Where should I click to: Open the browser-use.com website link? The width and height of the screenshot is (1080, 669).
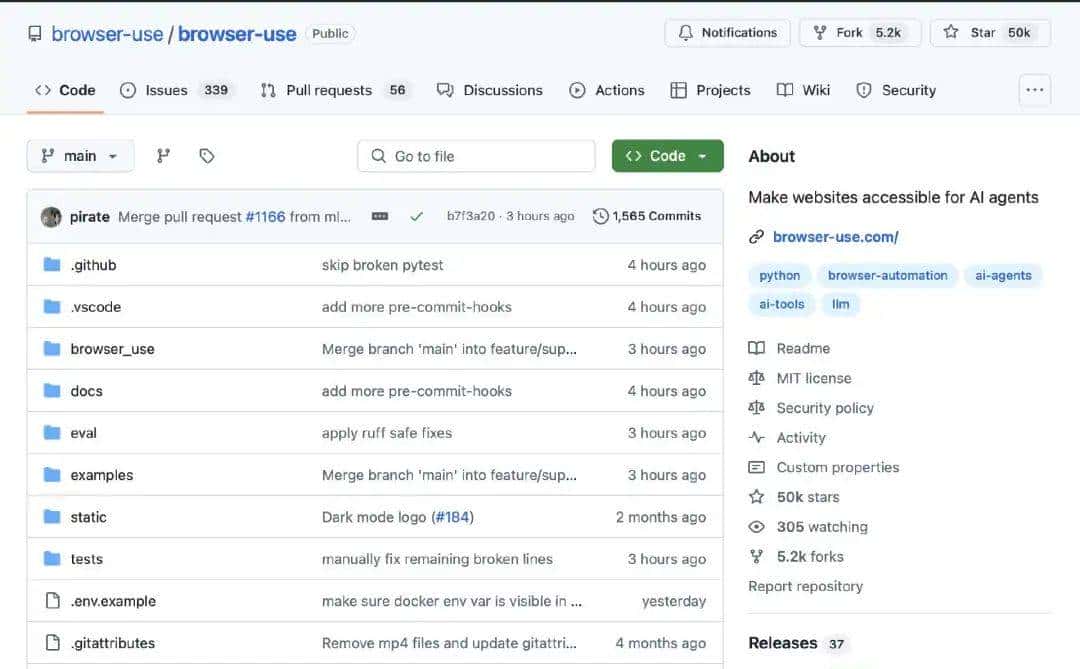835,237
